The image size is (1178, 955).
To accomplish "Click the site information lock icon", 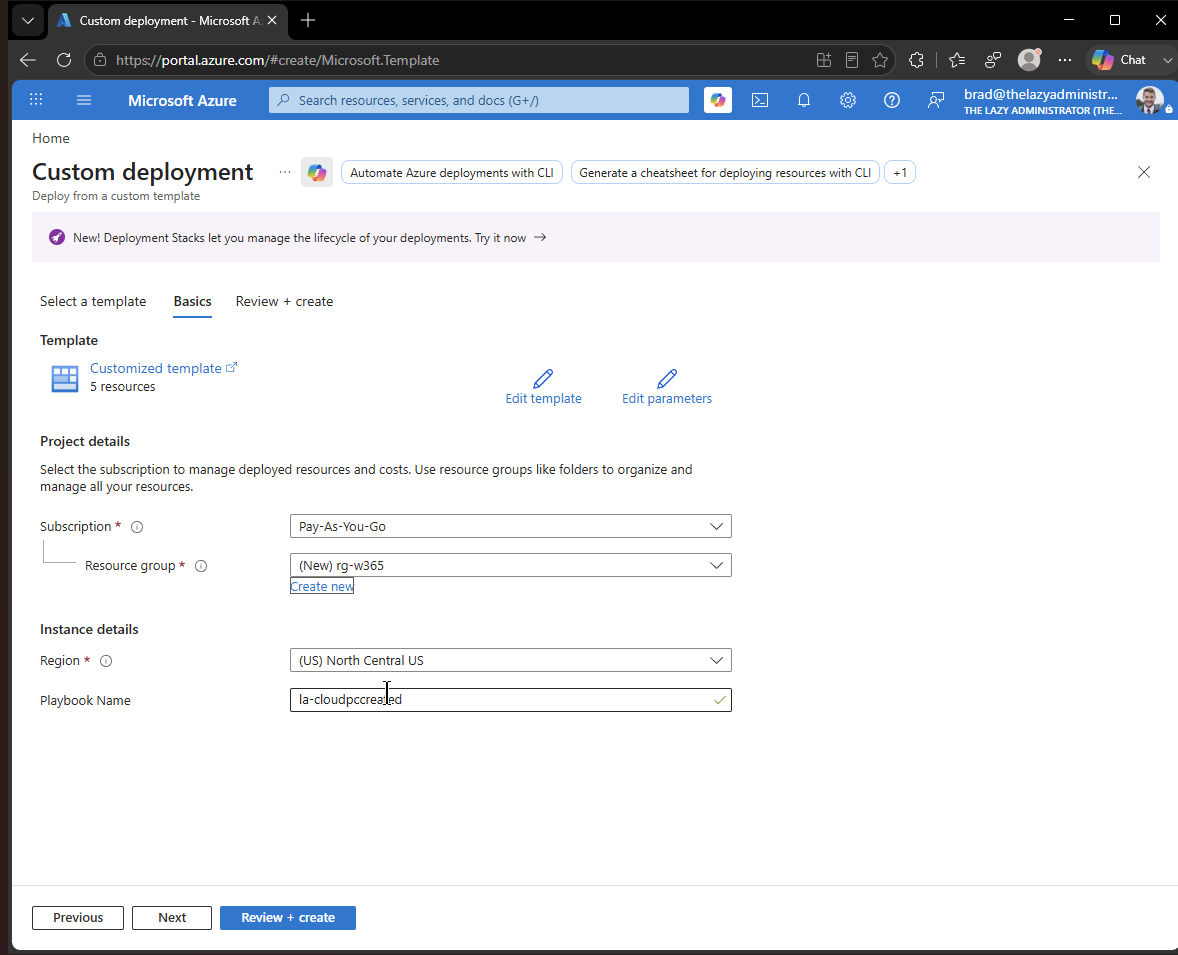I will click(x=100, y=60).
